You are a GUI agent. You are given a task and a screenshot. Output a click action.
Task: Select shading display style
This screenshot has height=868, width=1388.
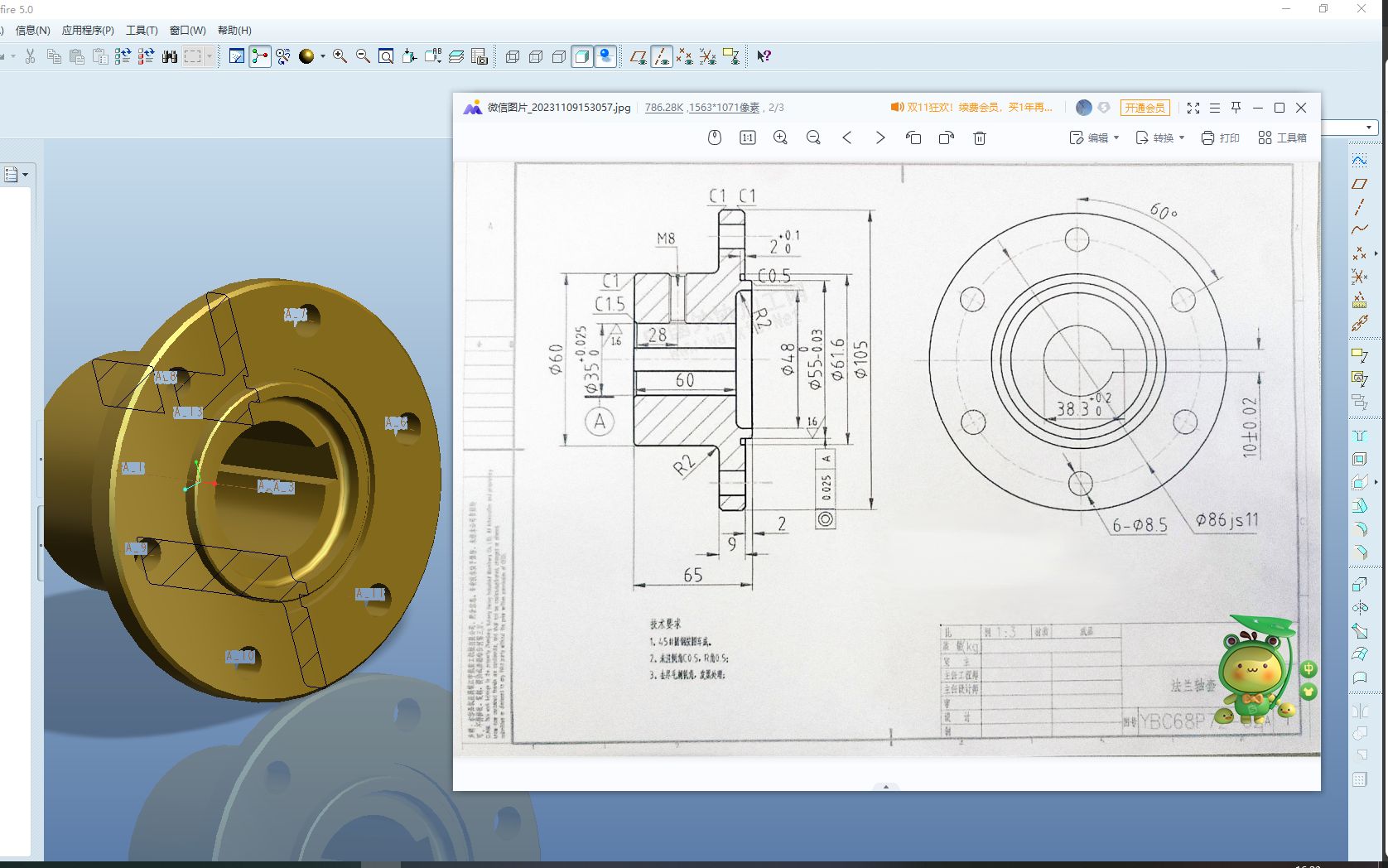(x=582, y=56)
